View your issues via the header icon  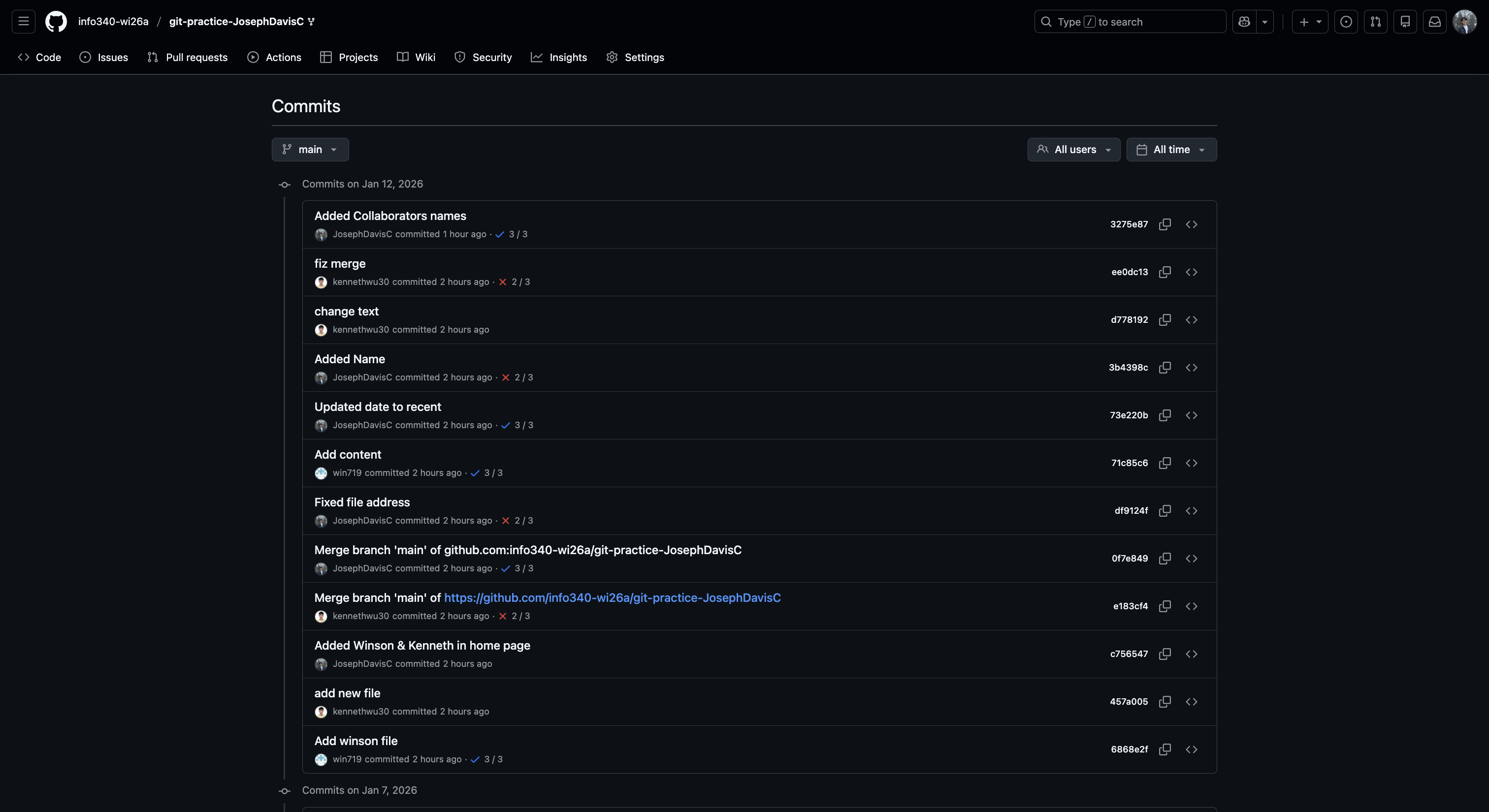1347,21
